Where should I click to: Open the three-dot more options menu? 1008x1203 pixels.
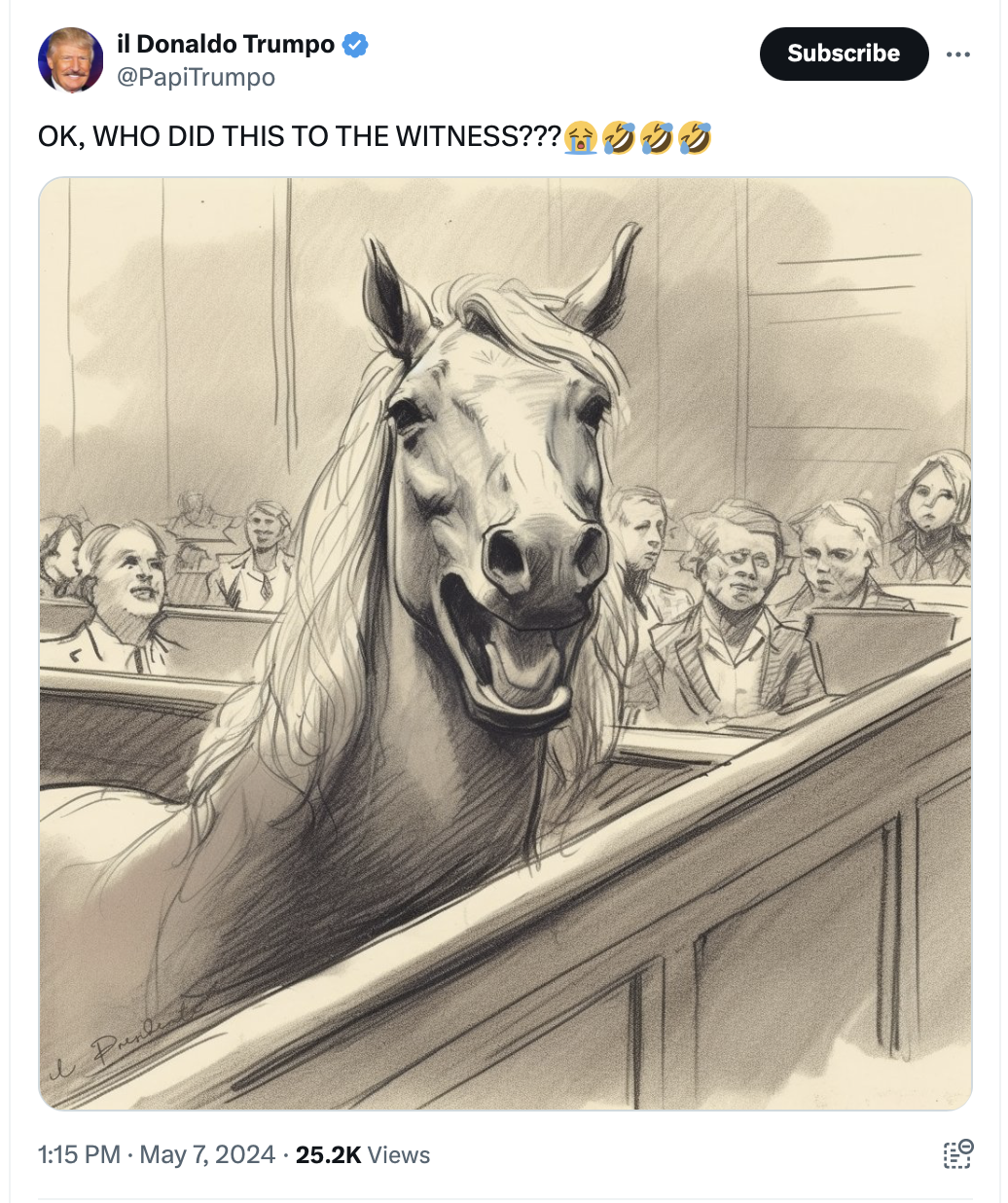click(958, 55)
